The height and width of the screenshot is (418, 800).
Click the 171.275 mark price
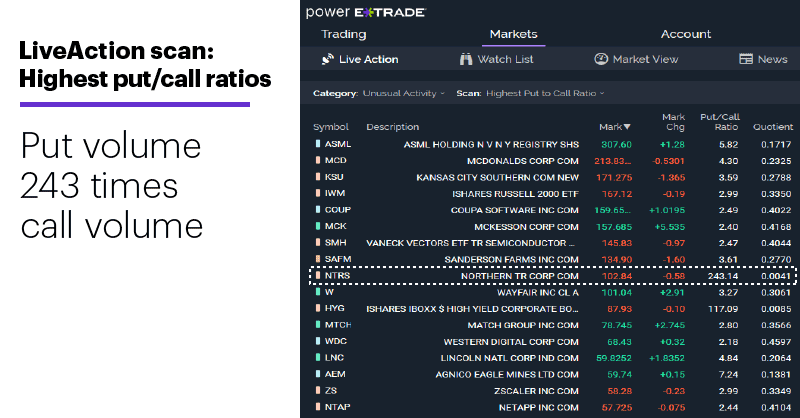(614, 178)
